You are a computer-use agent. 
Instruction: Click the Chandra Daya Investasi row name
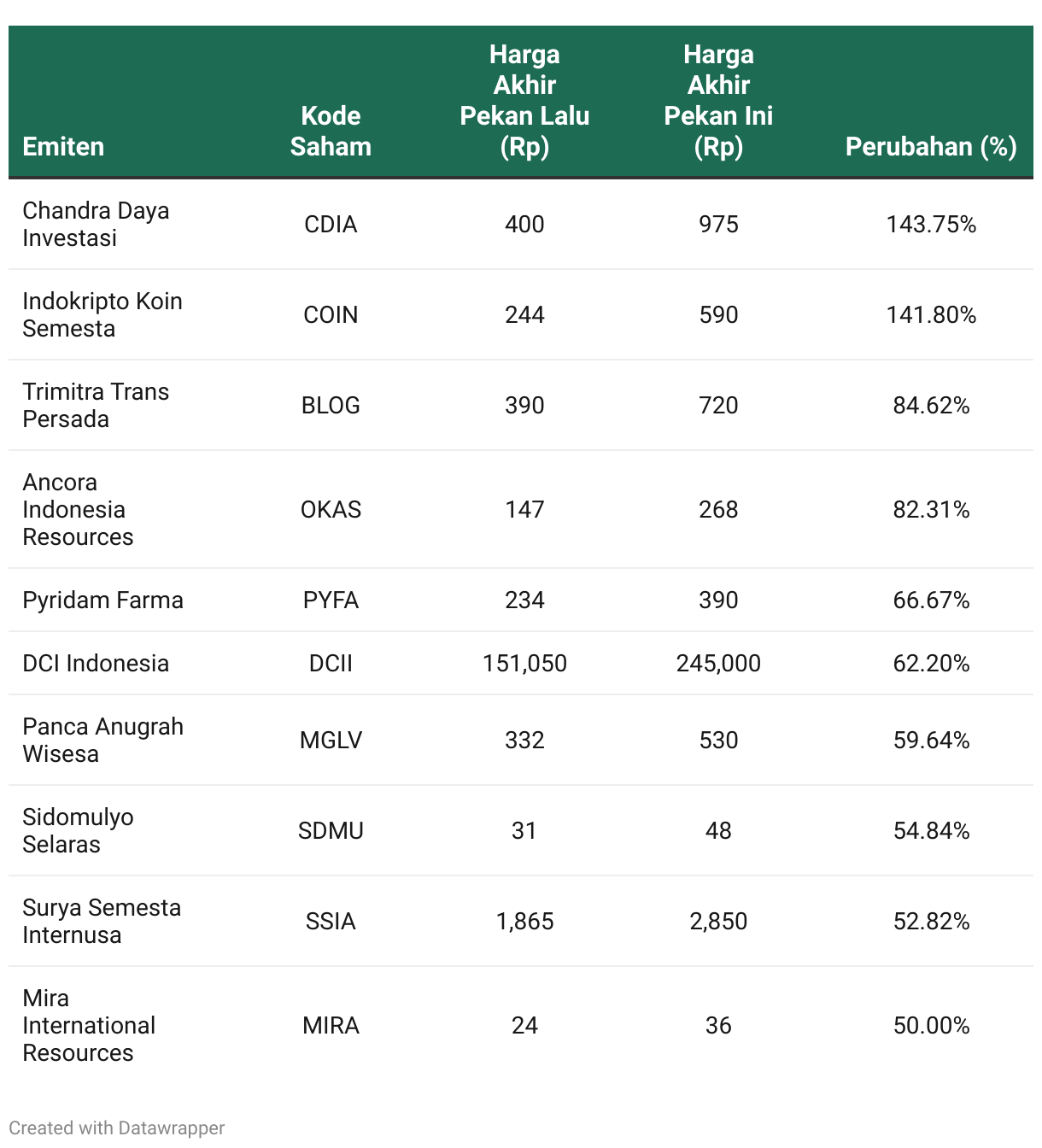(96, 224)
